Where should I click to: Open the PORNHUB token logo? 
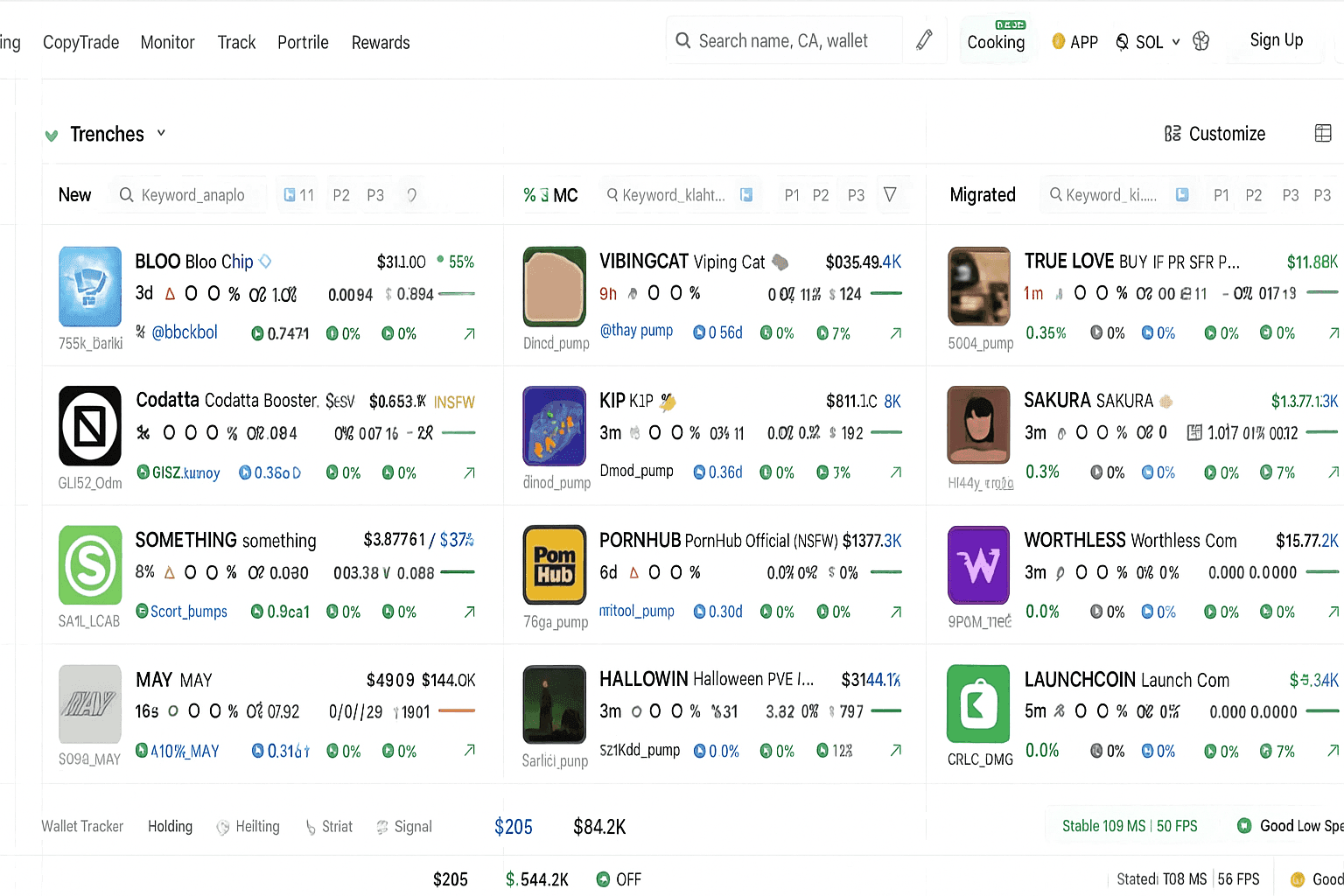[x=555, y=565]
